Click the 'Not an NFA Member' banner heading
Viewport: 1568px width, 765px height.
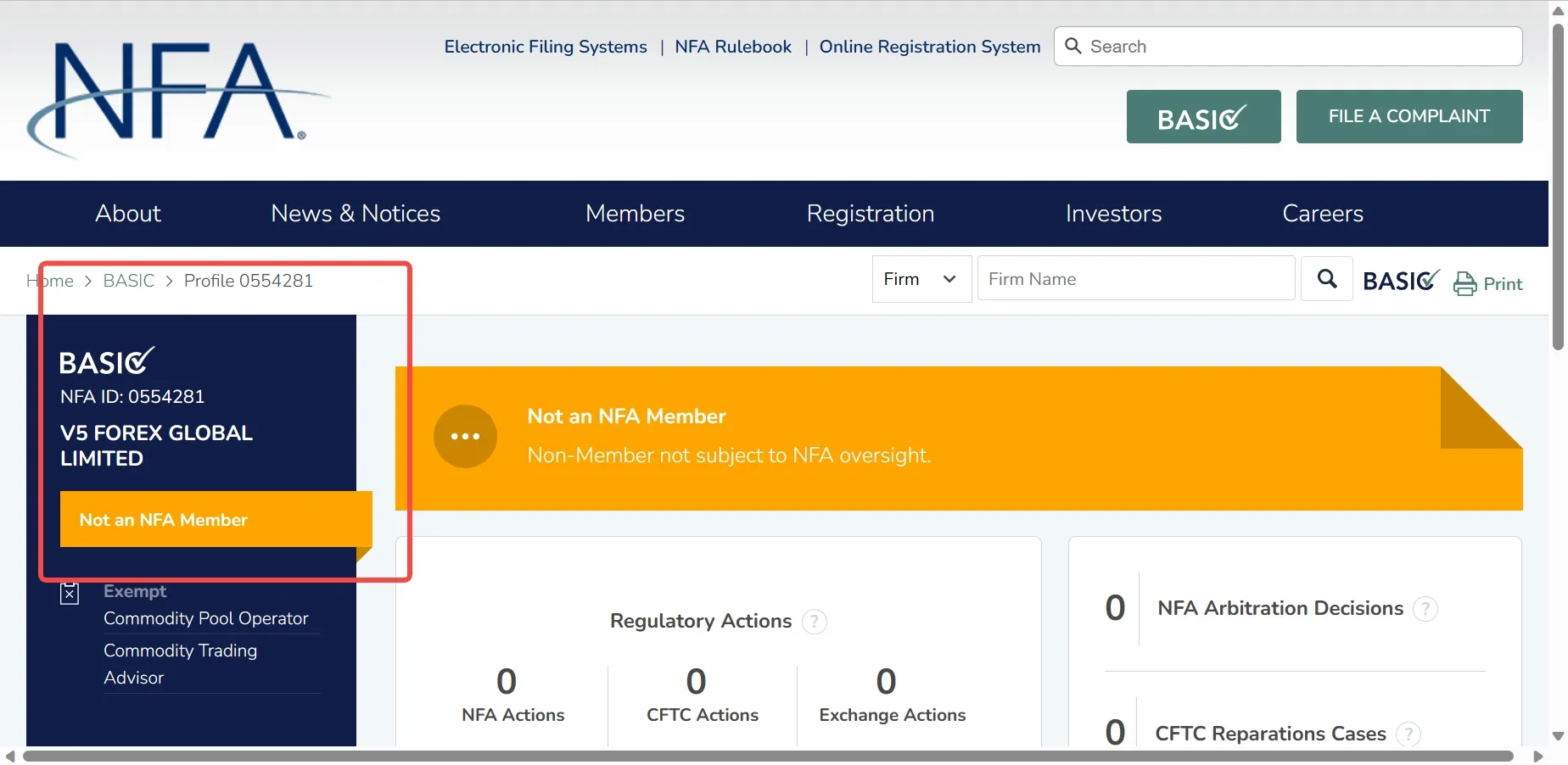point(627,416)
